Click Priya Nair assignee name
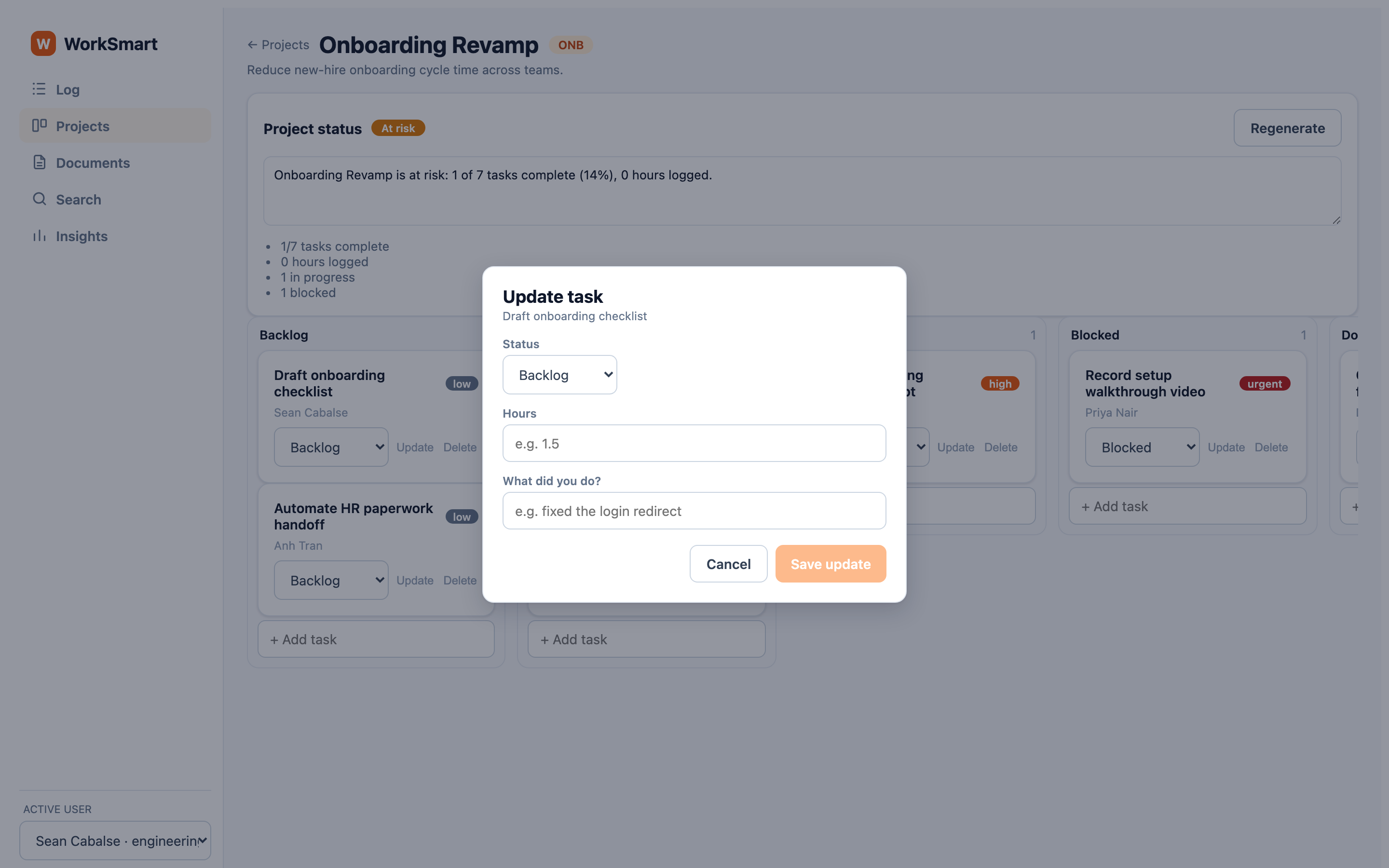This screenshot has height=868, width=1389. pos(1111,412)
